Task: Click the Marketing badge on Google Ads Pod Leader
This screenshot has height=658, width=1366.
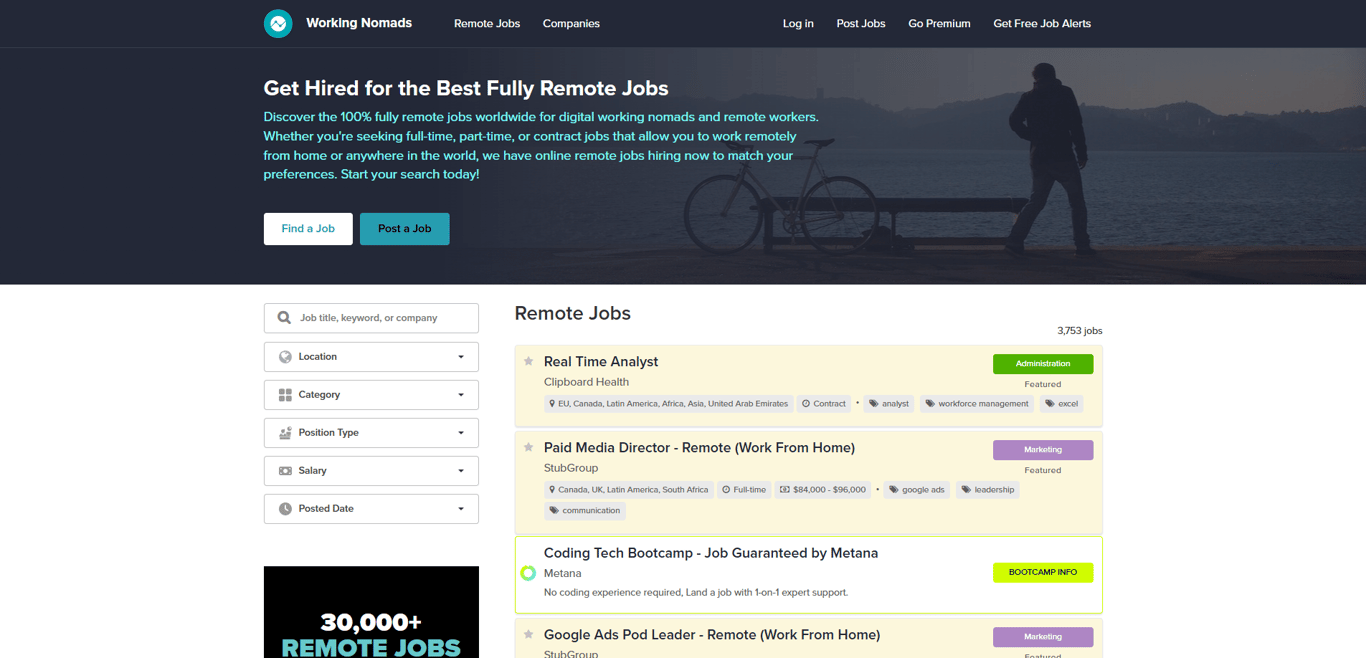Action: point(1043,637)
